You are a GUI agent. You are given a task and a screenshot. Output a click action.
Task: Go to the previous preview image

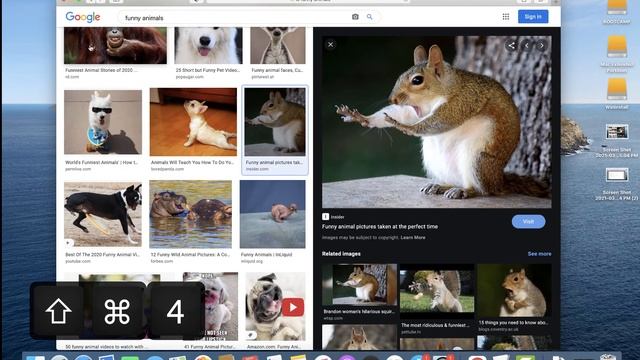coord(527,46)
